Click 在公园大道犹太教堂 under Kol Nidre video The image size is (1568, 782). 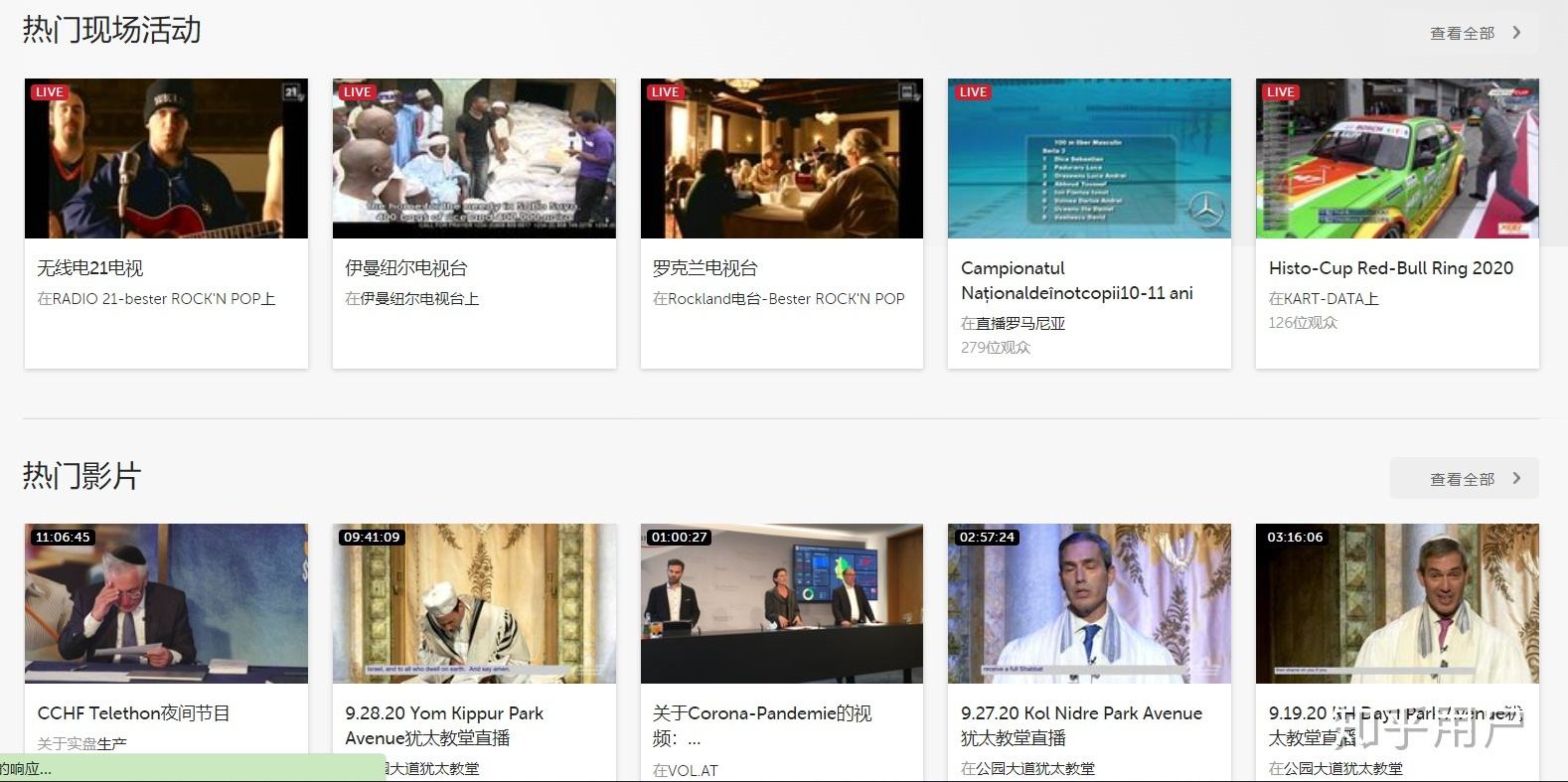click(x=1027, y=768)
